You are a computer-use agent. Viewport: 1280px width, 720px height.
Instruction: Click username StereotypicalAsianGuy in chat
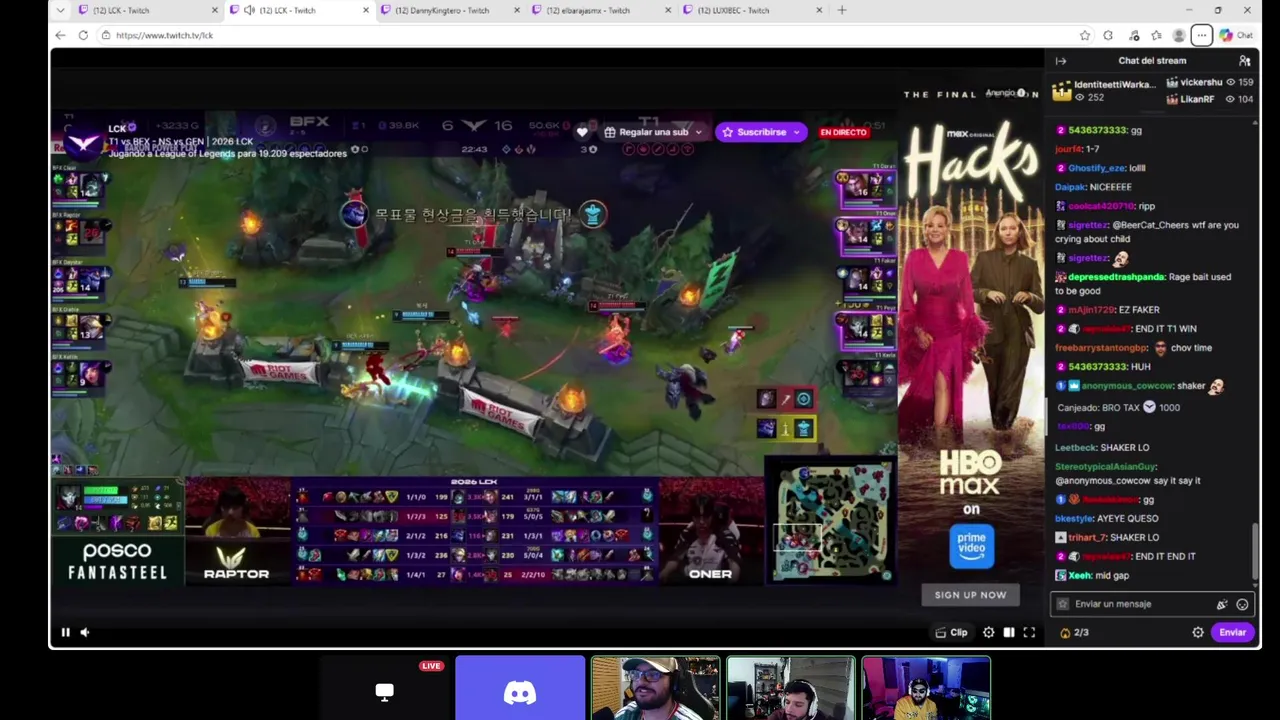[x=1105, y=467]
